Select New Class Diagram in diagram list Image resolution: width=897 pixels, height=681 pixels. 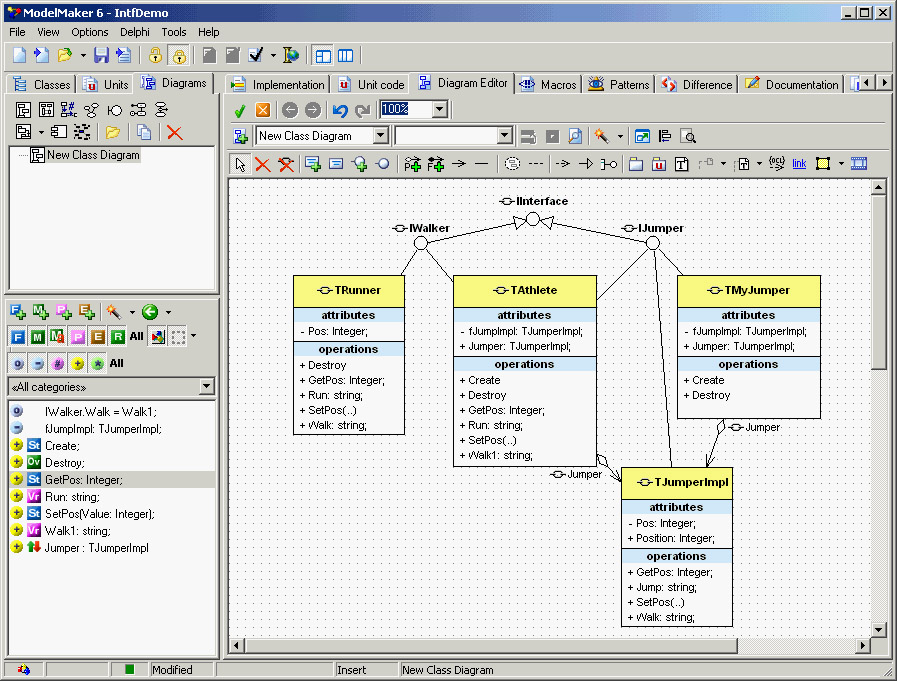92,155
